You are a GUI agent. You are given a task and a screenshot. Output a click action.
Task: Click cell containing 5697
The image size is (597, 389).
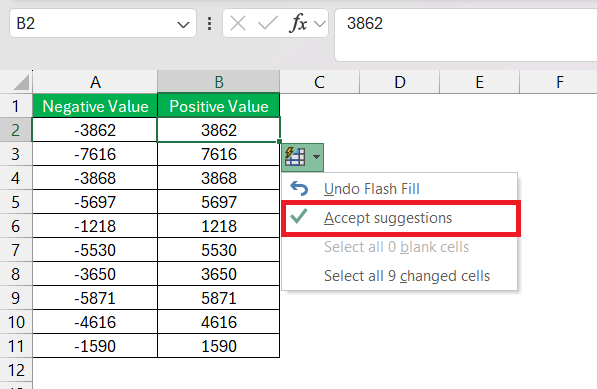[219, 202]
